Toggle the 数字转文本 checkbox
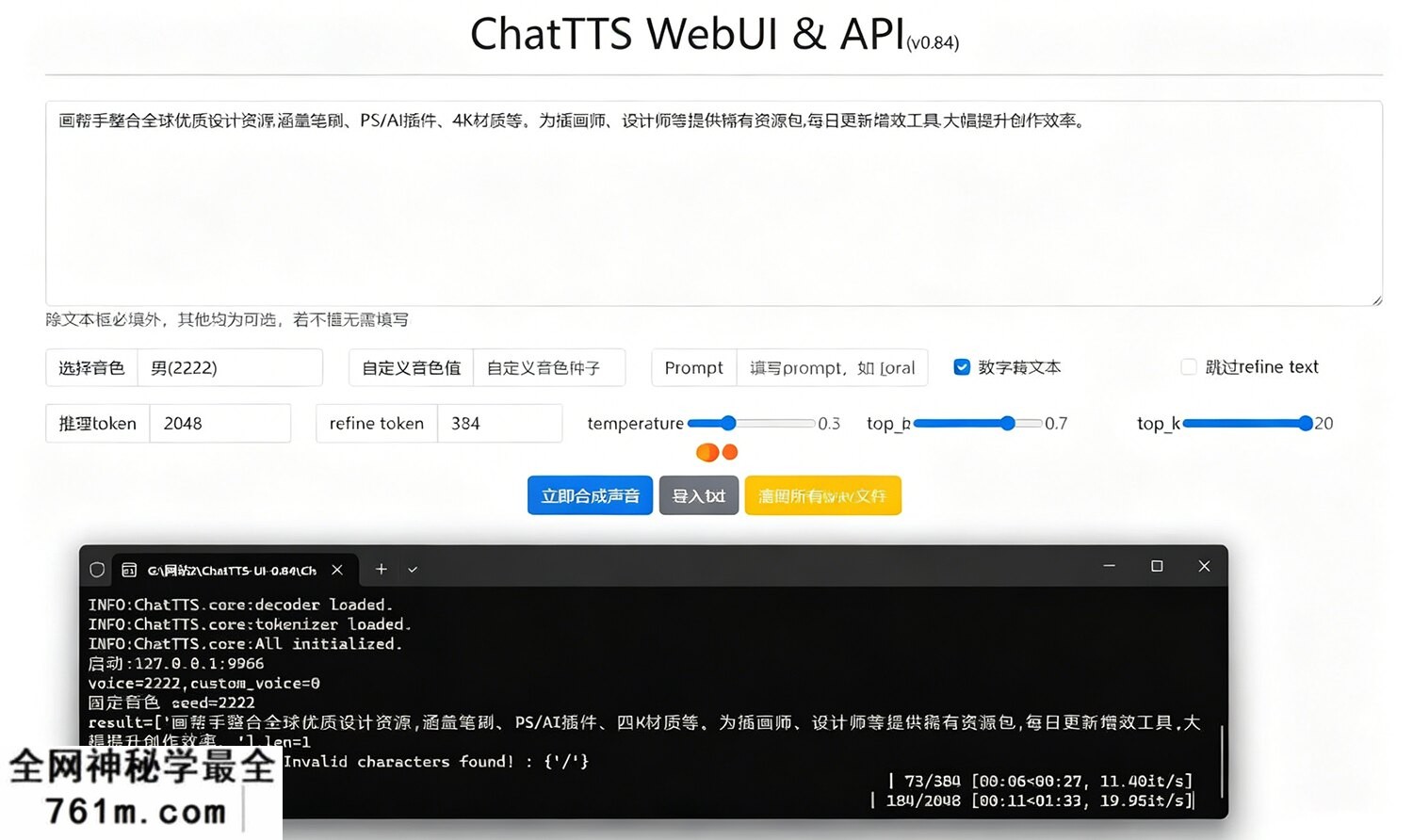Screen dimensions: 1413x840 click(962, 367)
